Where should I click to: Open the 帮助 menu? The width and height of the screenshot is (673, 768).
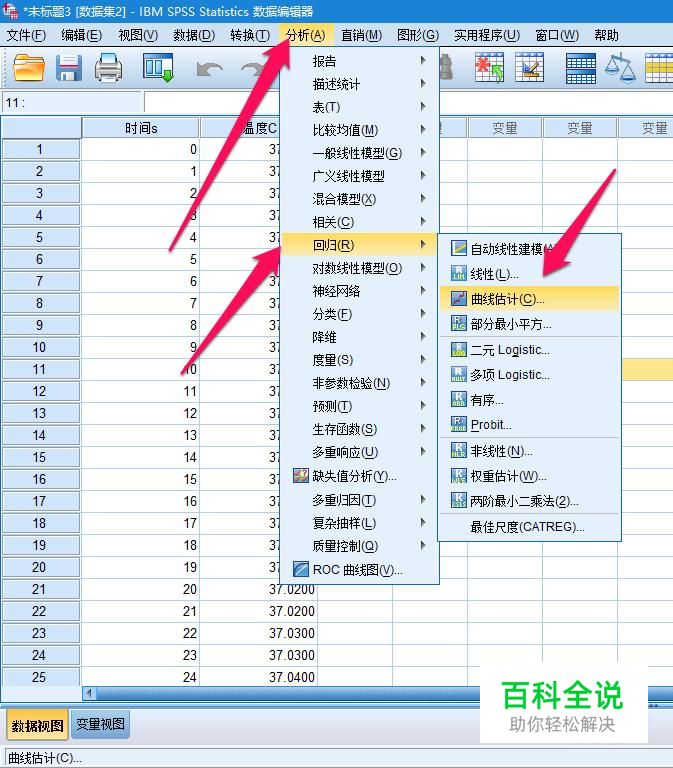coord(606,35)
